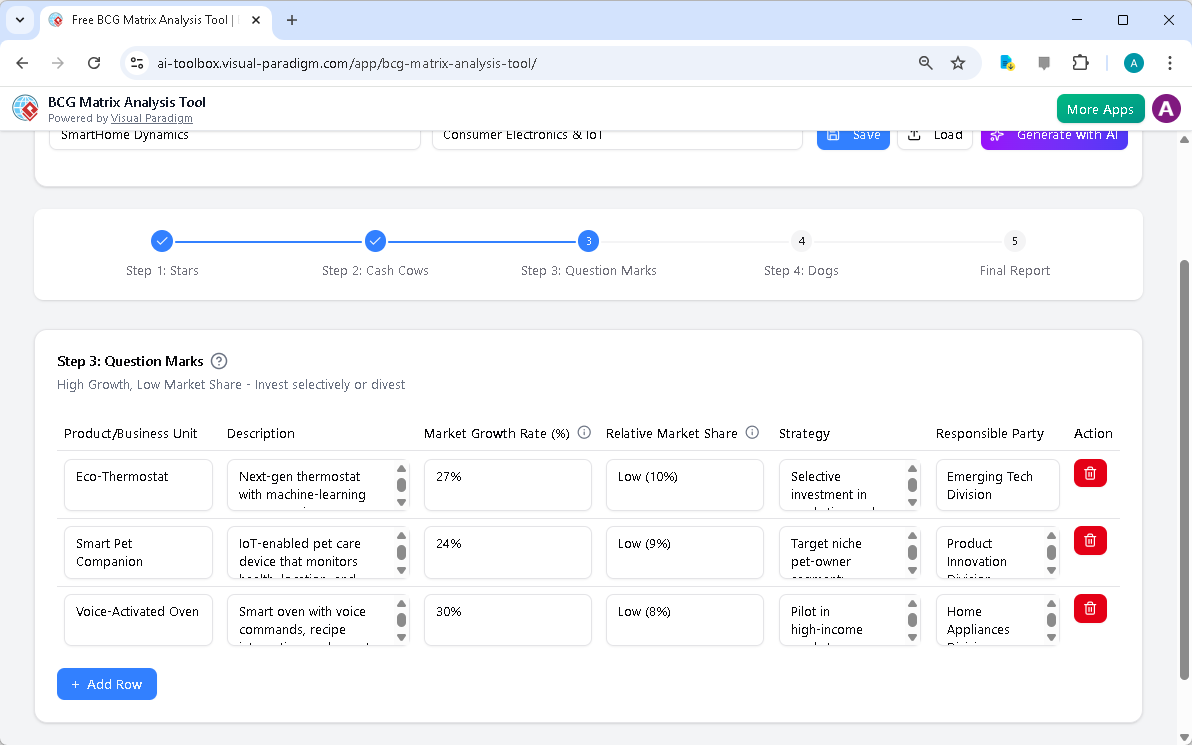This screenshot has height=745, width=1192.
Task: Click the user avatar in the app header
Action: 1166,108
